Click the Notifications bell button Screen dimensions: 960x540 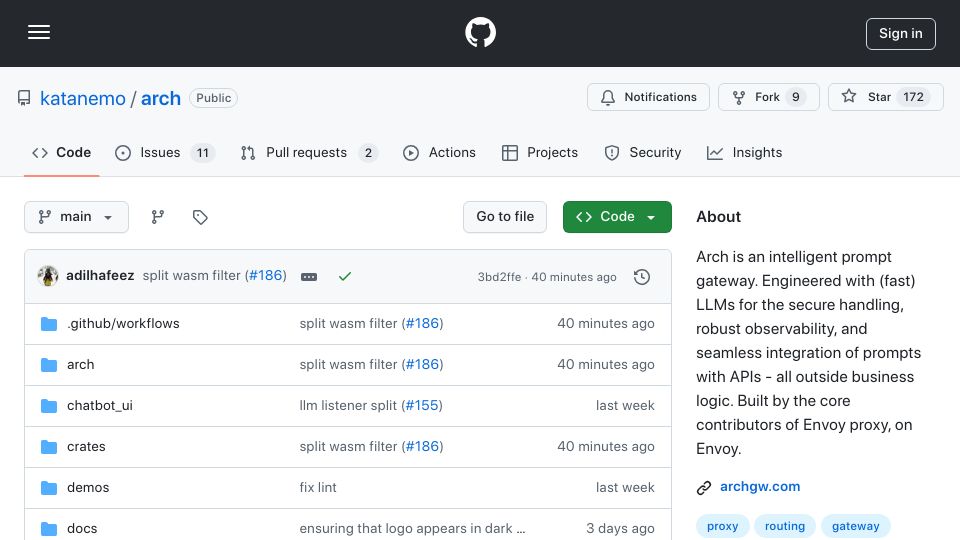648,97
